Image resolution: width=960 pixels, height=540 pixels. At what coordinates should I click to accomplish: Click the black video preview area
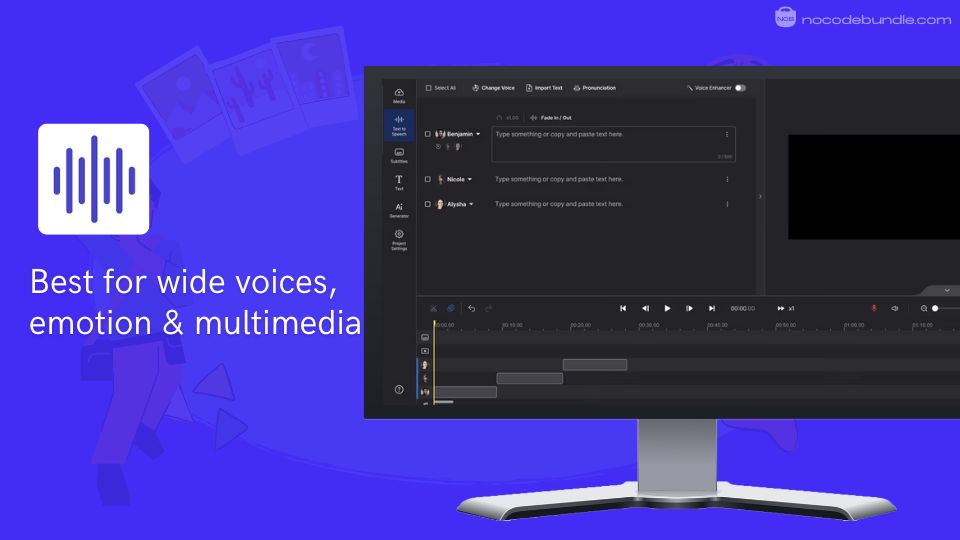click(x=874, y=187)
